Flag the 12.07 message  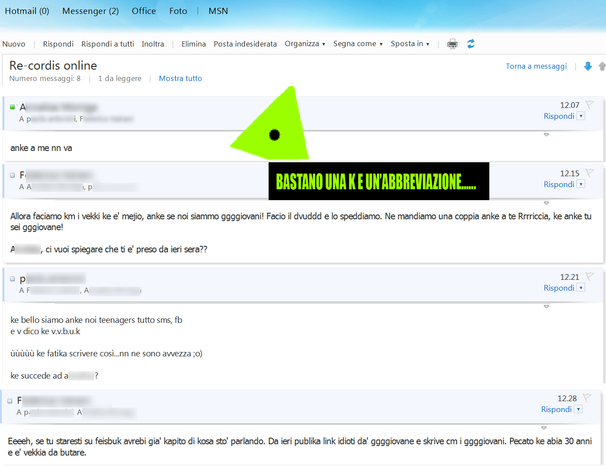click(589, 104)
